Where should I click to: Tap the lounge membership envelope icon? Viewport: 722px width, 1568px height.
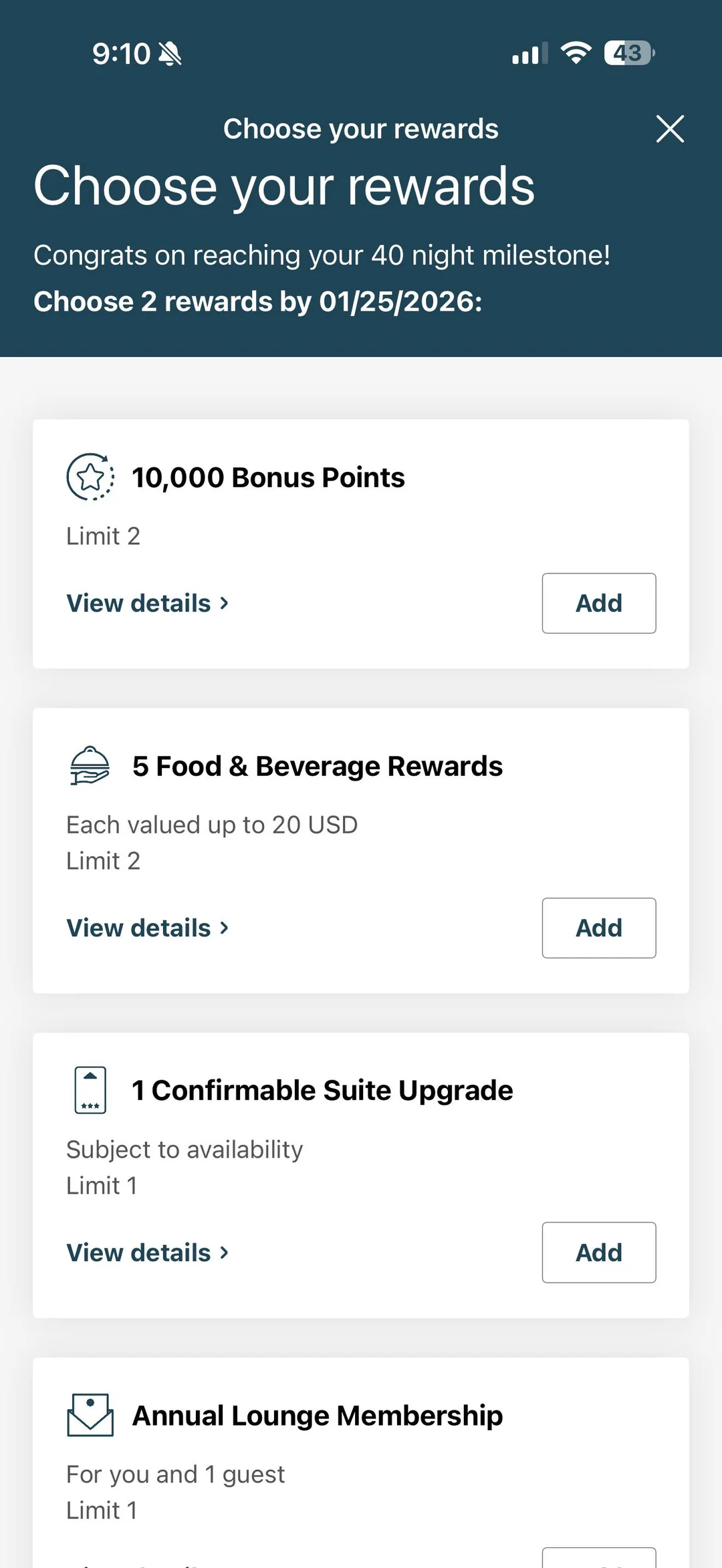90,1415
